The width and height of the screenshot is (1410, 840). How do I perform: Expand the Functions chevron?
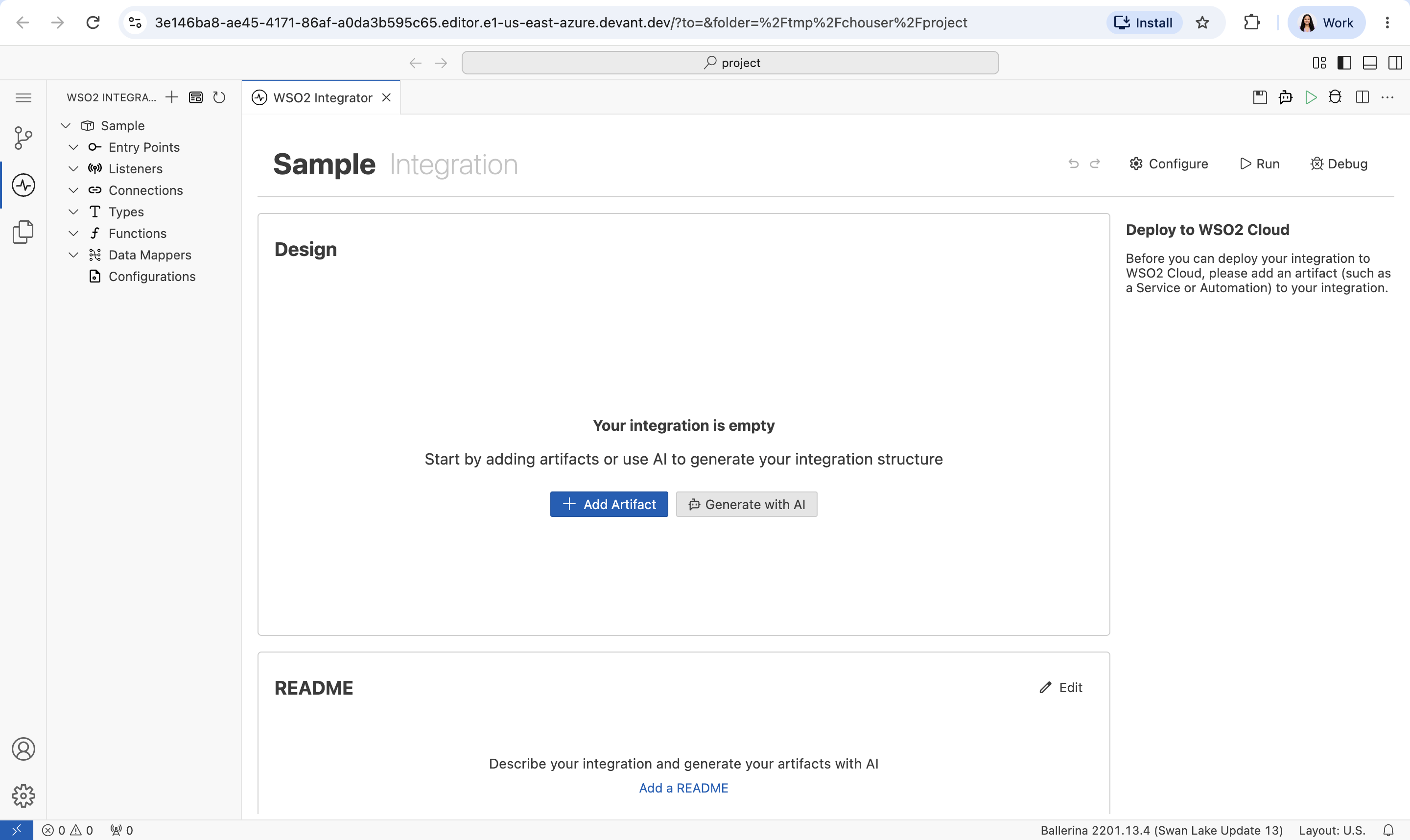pyautogui.click(x=73, y=233)
